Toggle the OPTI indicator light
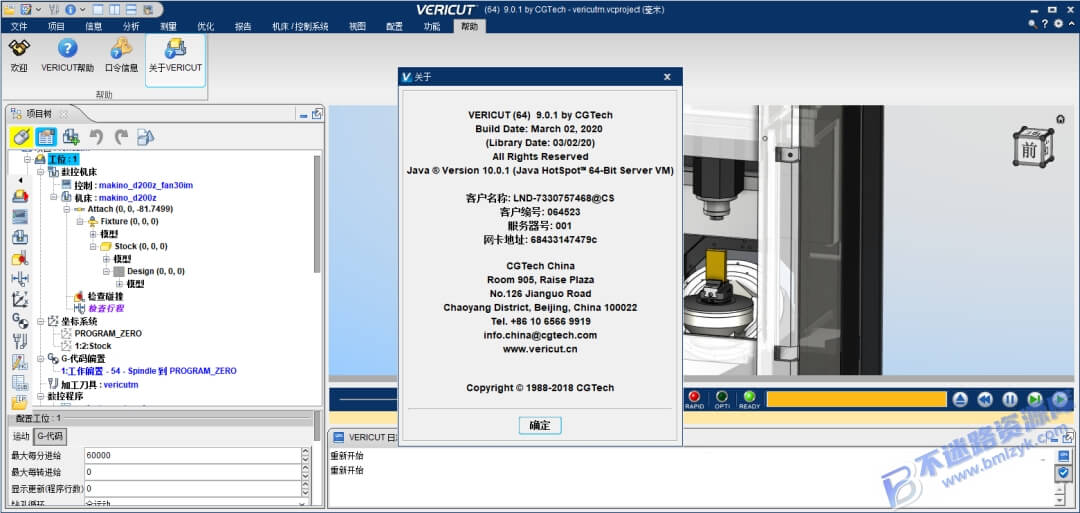Image resolution: width=1080 pixels, height=513 pixels. (x=722, y=399)
